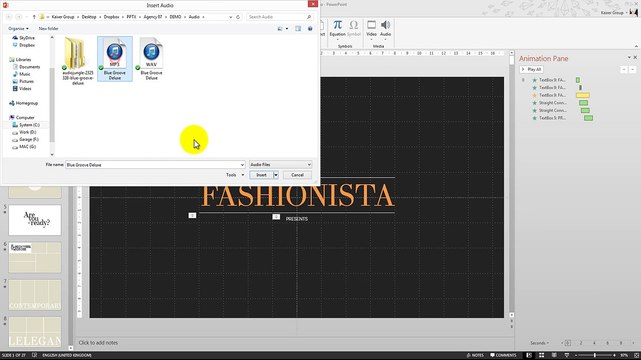This screenshot has width=641, height=360.
Task: Open the Audio Files type dropdown
Action: tap(280, 165)
